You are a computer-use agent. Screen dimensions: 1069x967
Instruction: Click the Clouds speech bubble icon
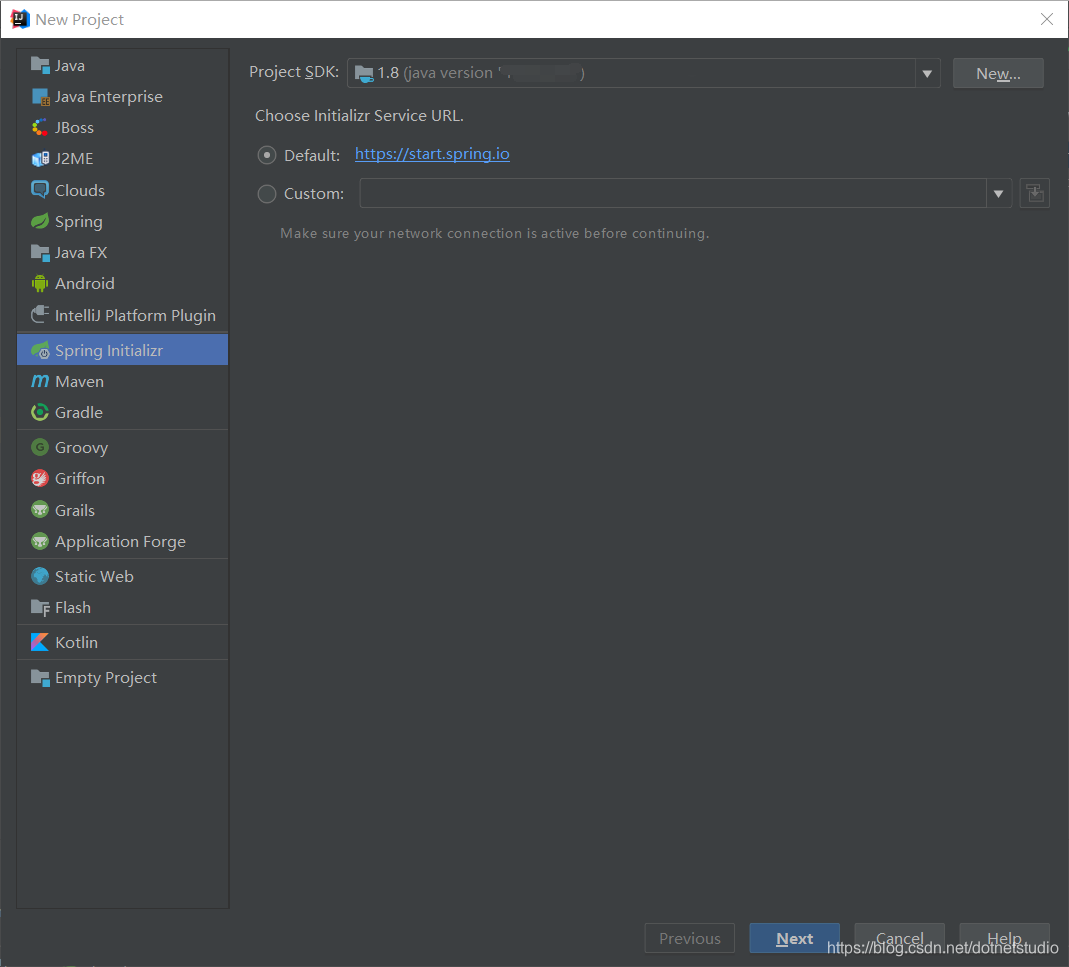pos(40,190)
